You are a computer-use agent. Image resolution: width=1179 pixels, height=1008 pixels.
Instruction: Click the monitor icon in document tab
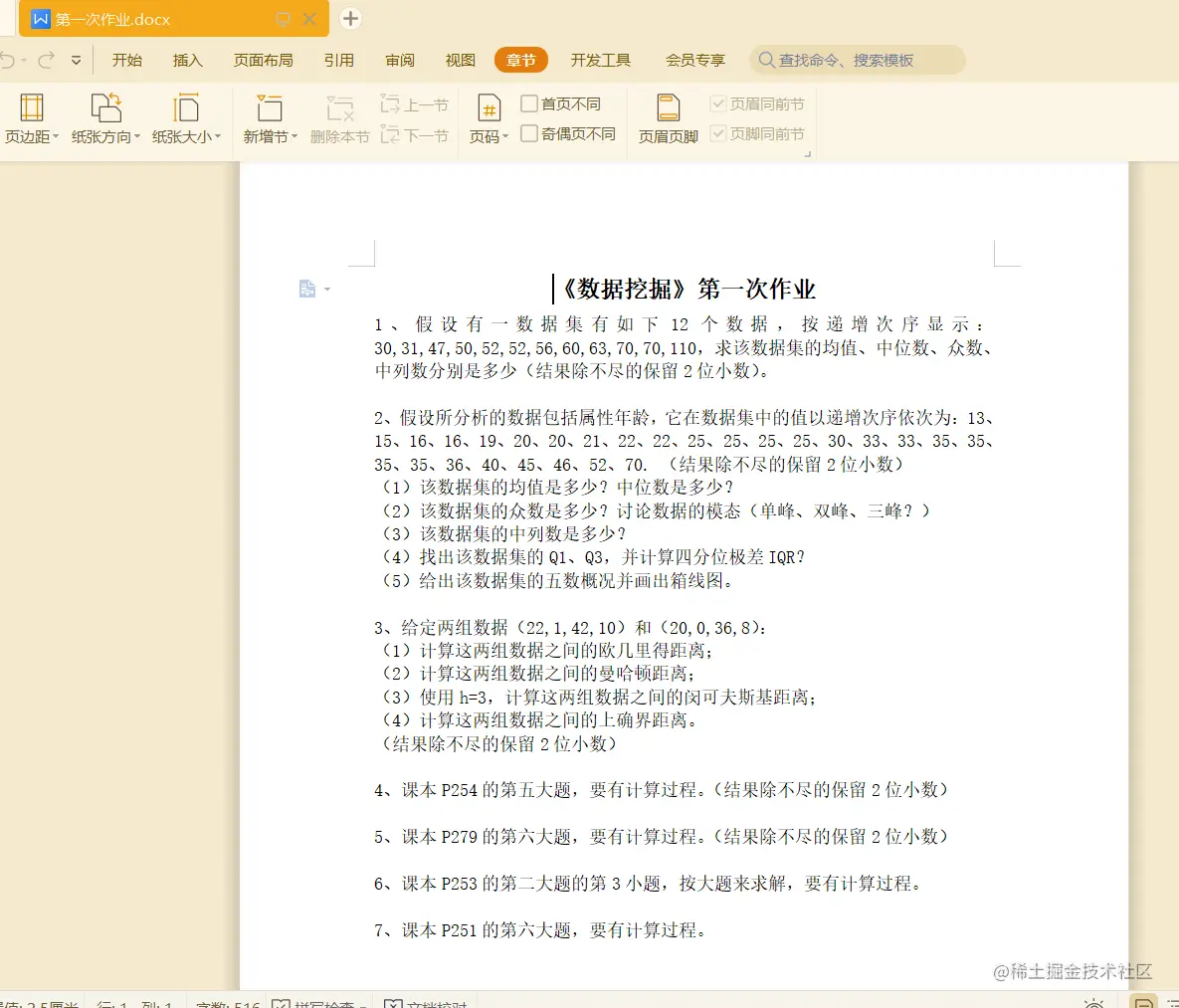click(284, 20)
